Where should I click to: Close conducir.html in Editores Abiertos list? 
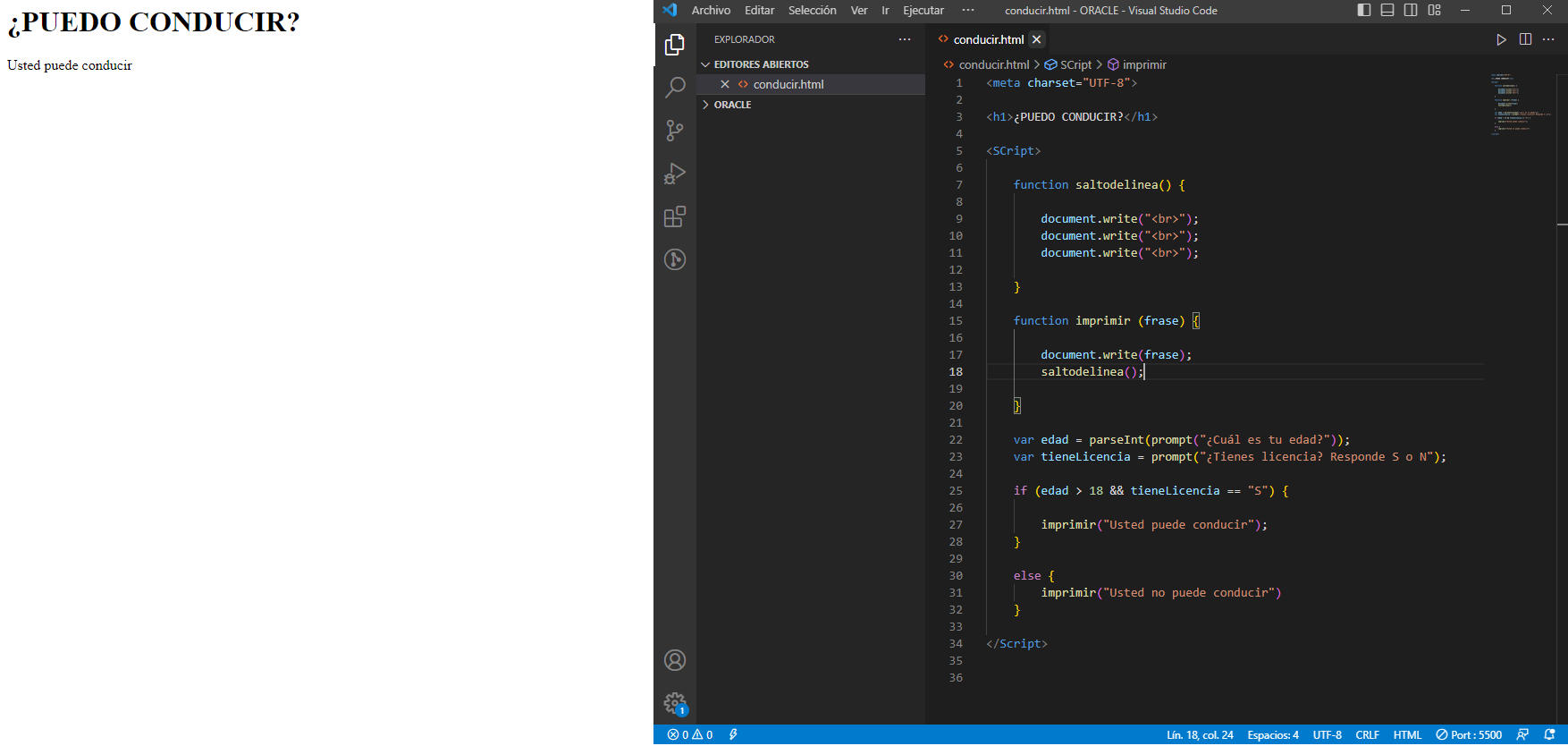tap(725, 84)
